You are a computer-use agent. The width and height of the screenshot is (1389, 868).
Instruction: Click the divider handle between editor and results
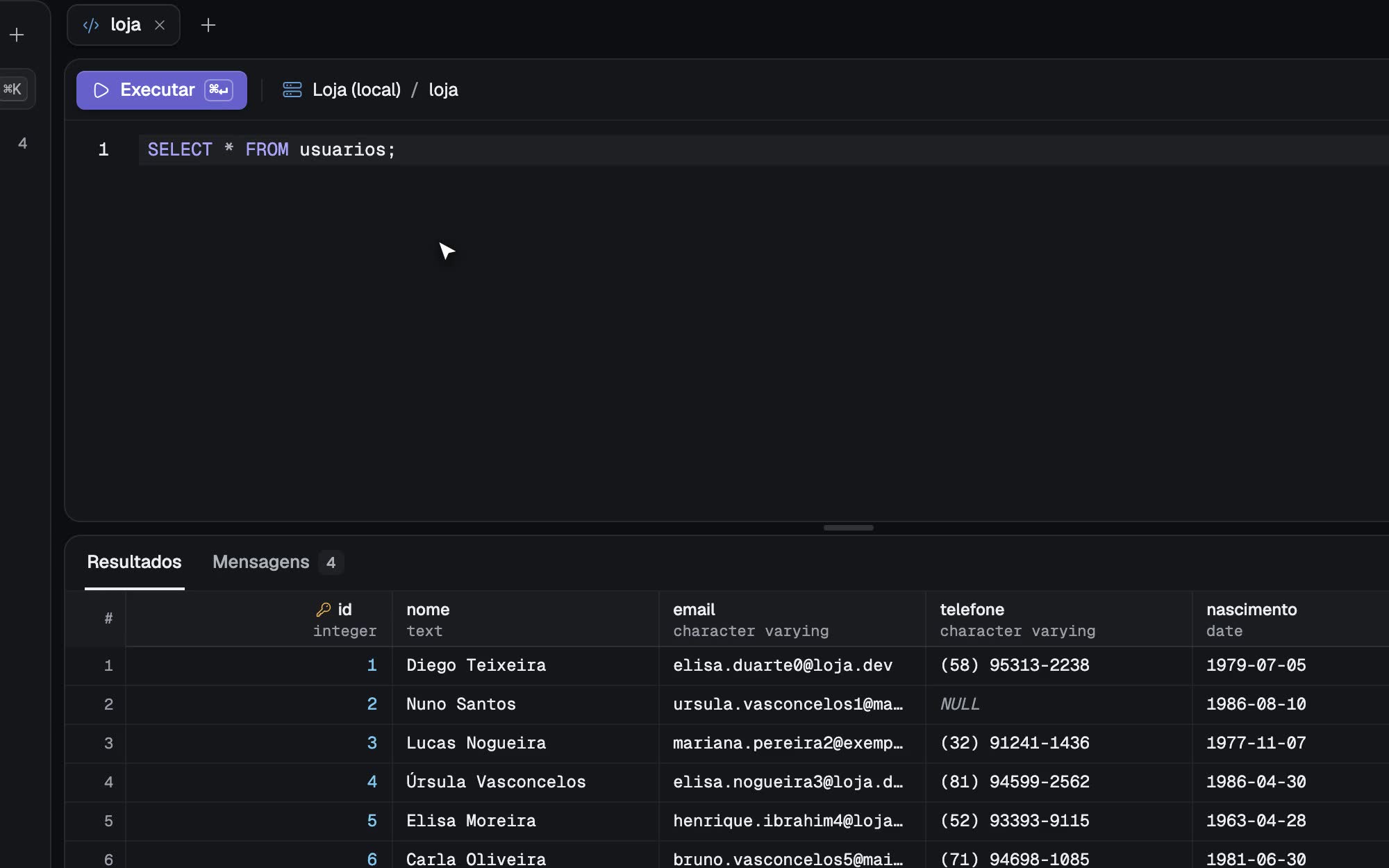click(848, 528)
